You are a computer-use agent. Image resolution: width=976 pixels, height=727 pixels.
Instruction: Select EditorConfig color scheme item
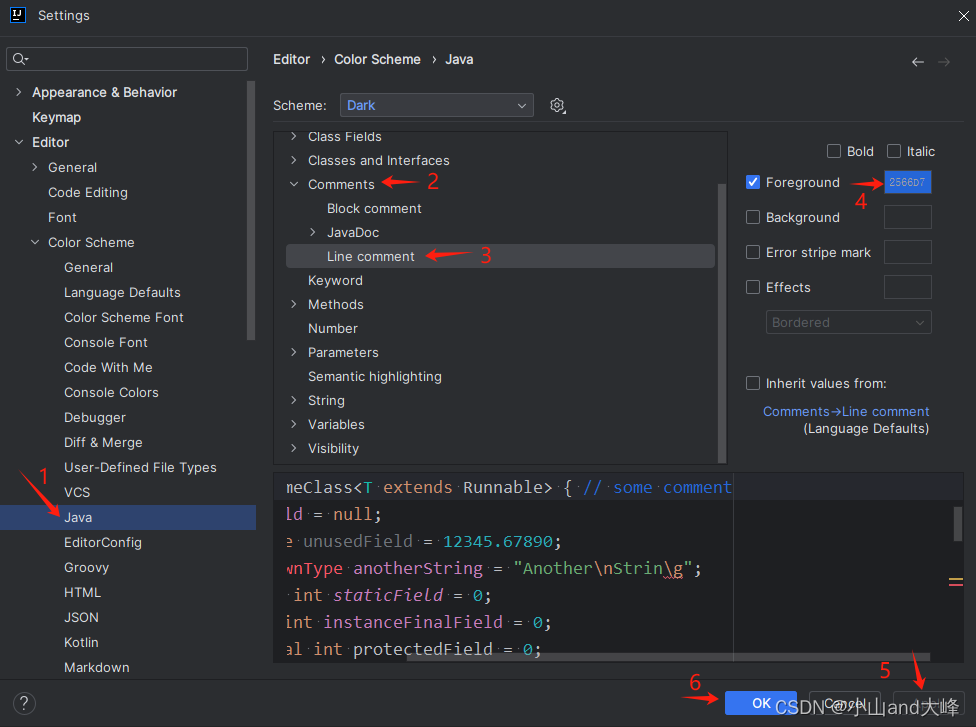(x=103, y=542)
